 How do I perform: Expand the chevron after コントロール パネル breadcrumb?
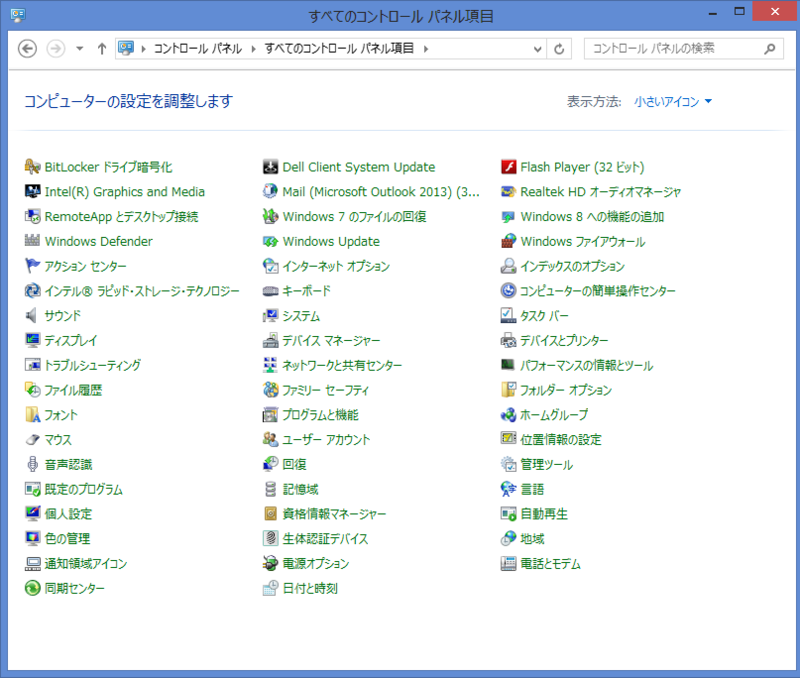click(254, 49)
